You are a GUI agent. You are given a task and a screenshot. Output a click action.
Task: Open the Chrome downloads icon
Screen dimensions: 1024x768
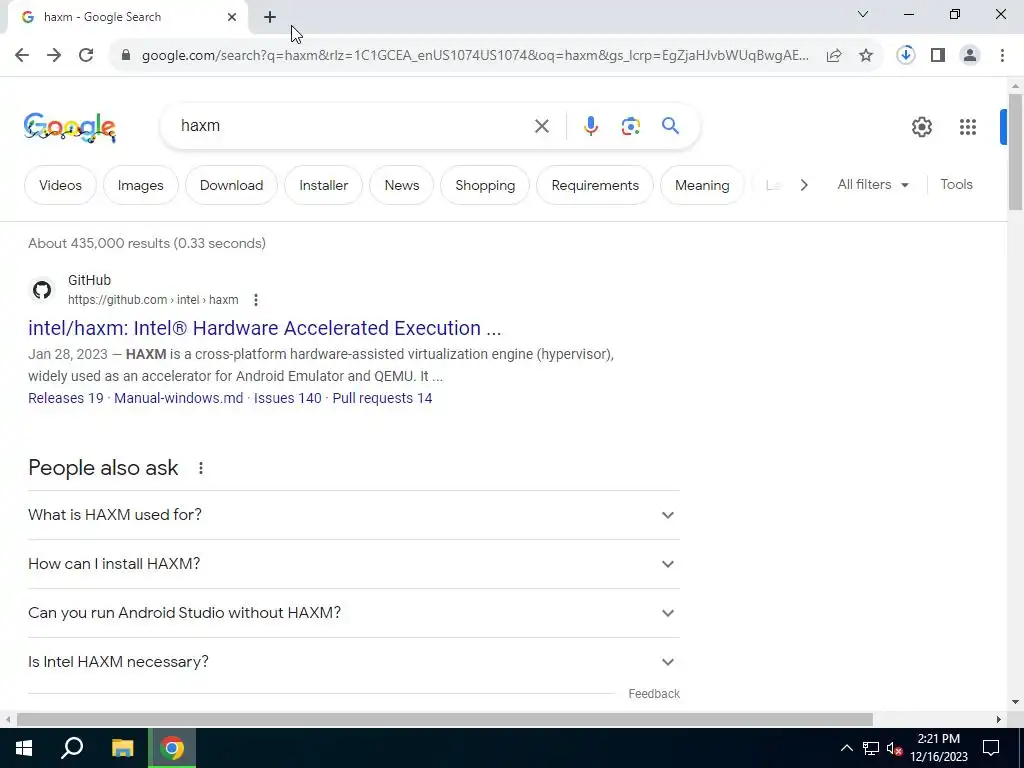pos(906,56)
